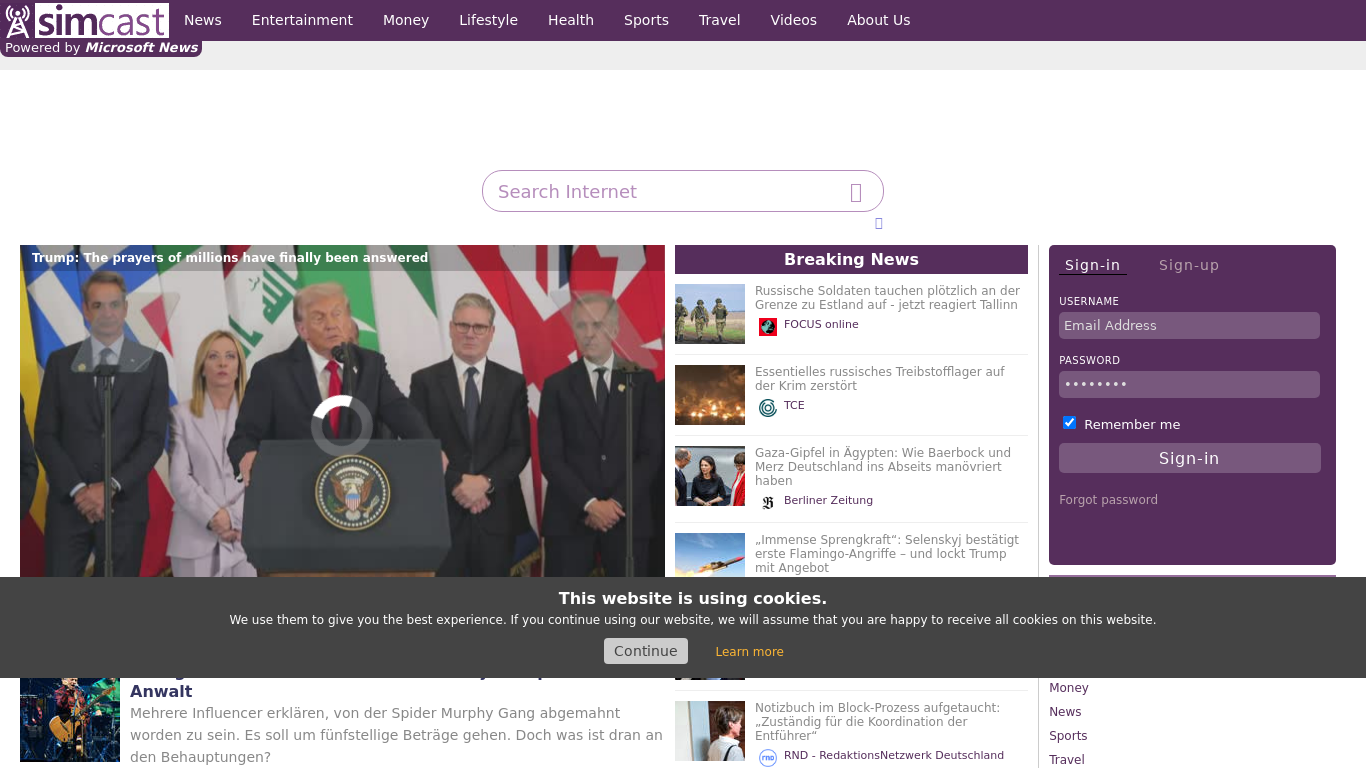Viewport: 1366px width, 768px height.
Task: Toggle the Remember me checkbox
Action: [x=1069, y=423]
